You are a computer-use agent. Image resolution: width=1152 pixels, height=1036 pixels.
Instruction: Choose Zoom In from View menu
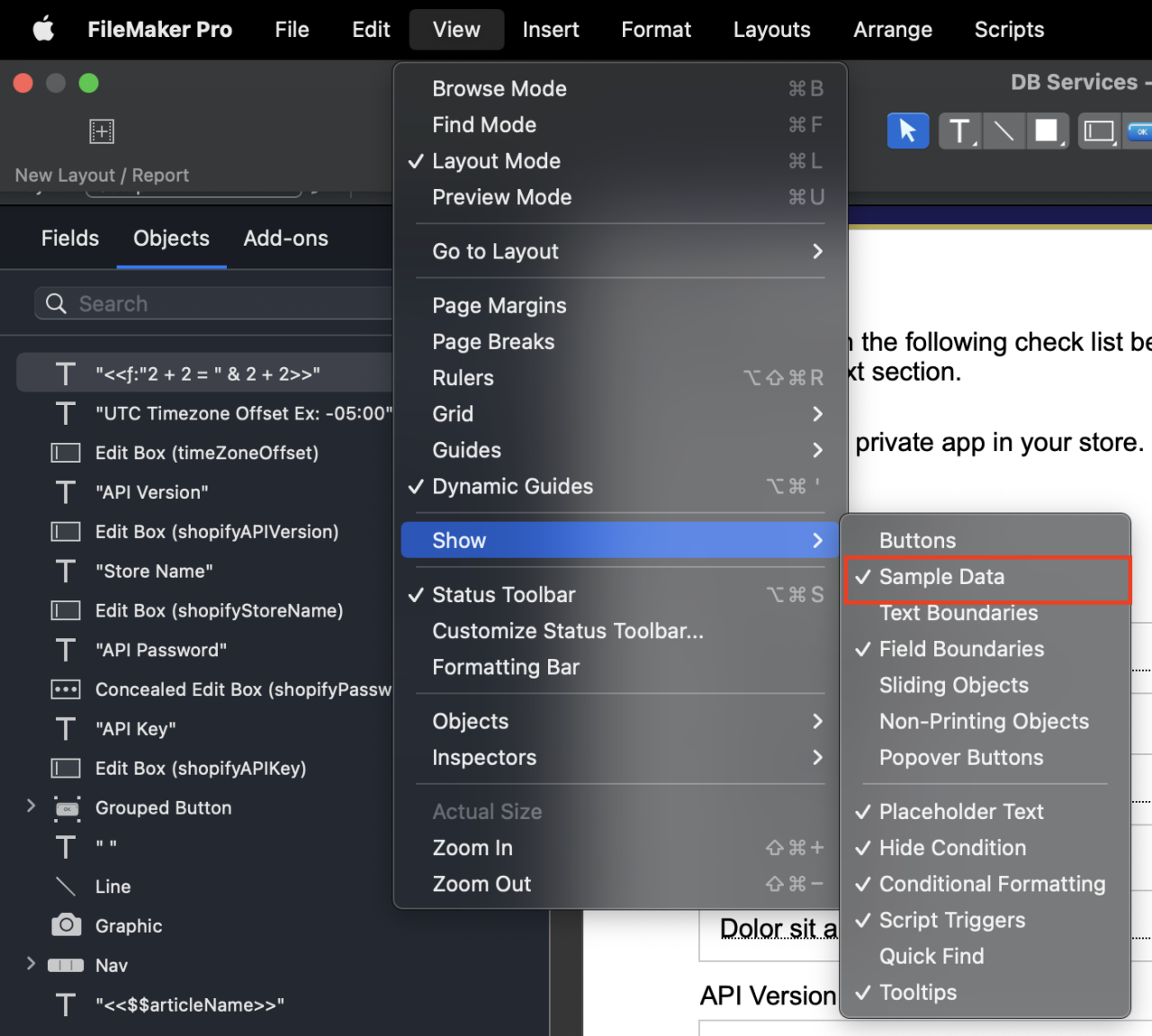pyautogui.click(x=620, y=848)
